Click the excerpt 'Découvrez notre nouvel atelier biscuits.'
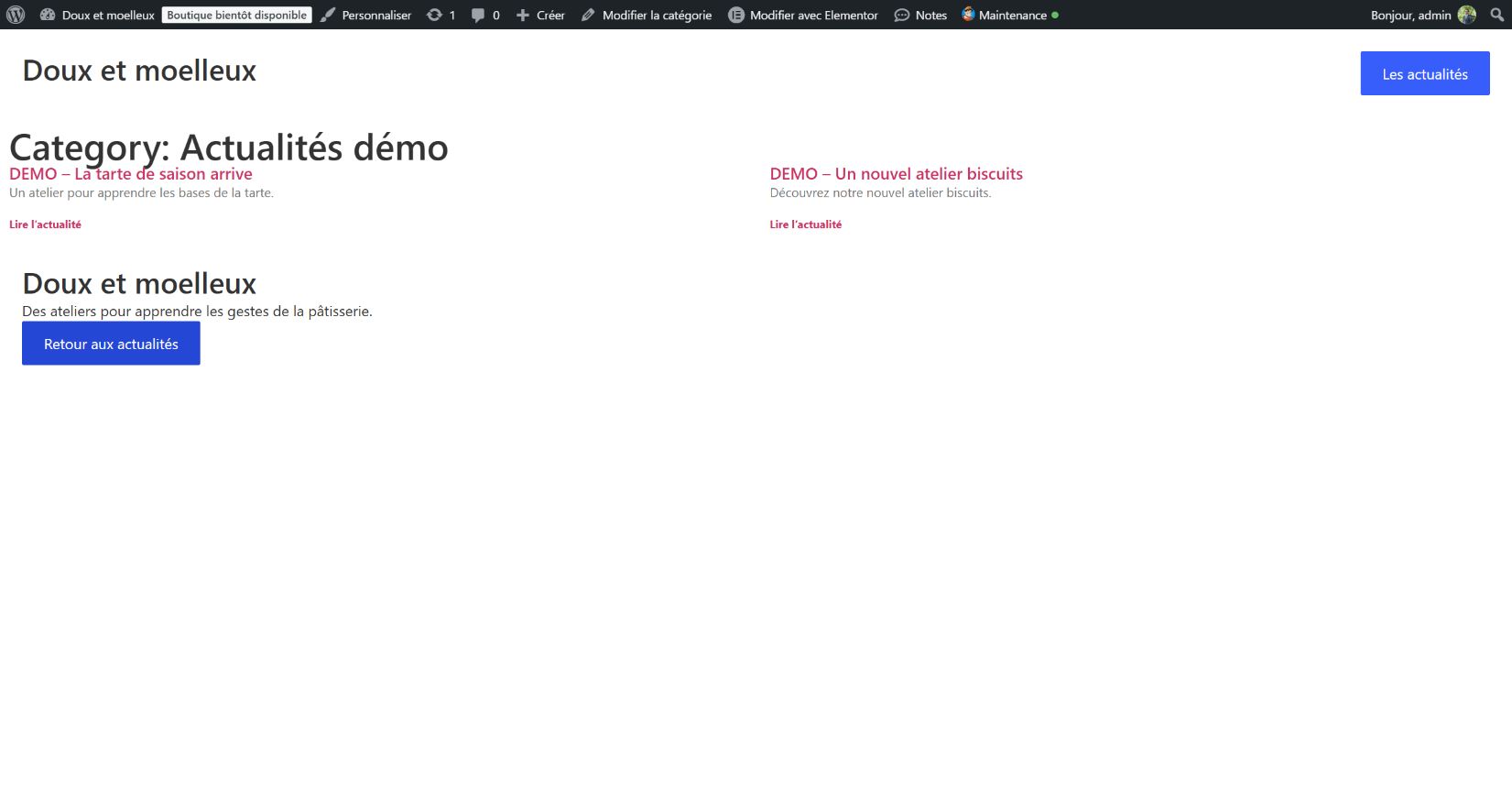1512x798 pixels. [x=880, y=193]
